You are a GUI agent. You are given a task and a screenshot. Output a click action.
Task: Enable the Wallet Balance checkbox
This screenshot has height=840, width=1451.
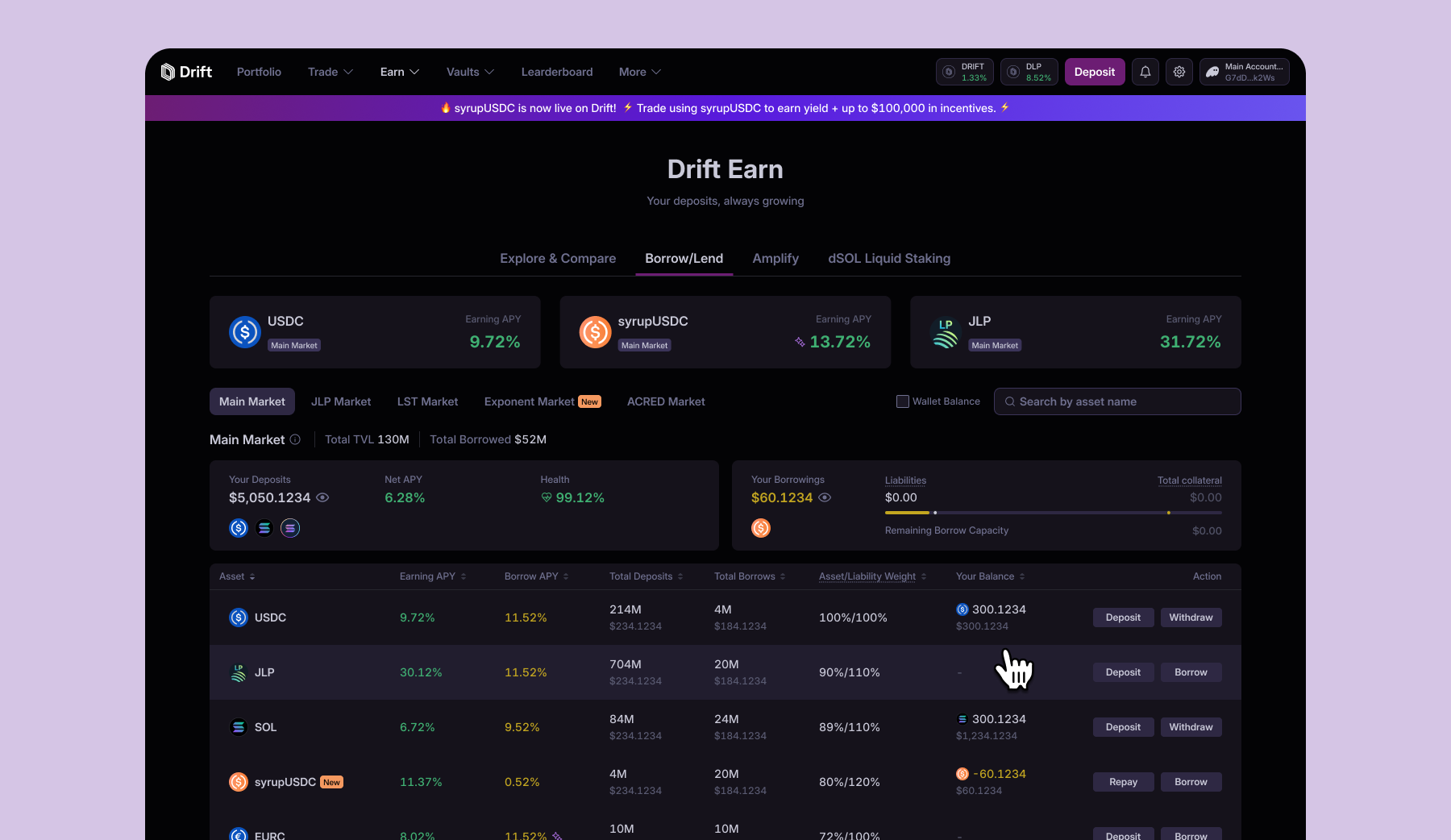pos(903,401)
